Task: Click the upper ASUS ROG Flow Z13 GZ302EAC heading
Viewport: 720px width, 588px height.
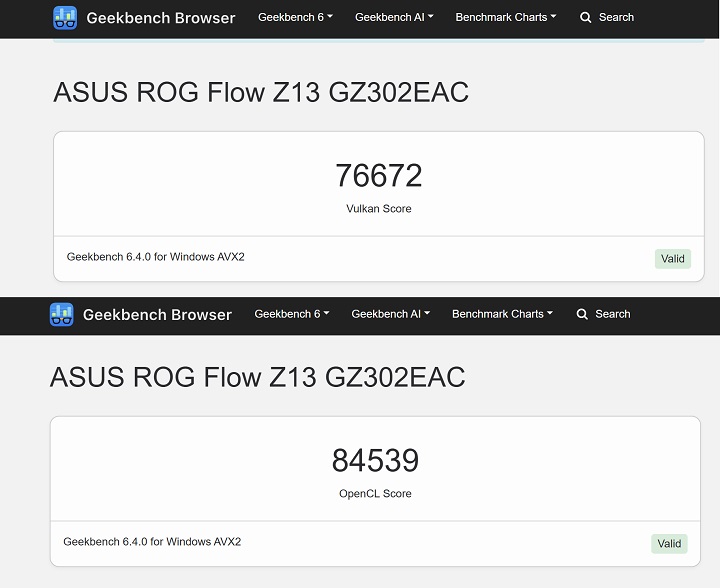Action: [x=261, y=92]
